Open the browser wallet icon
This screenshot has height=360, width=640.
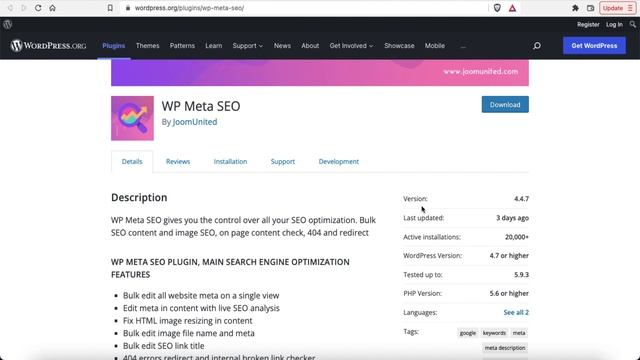590,8
